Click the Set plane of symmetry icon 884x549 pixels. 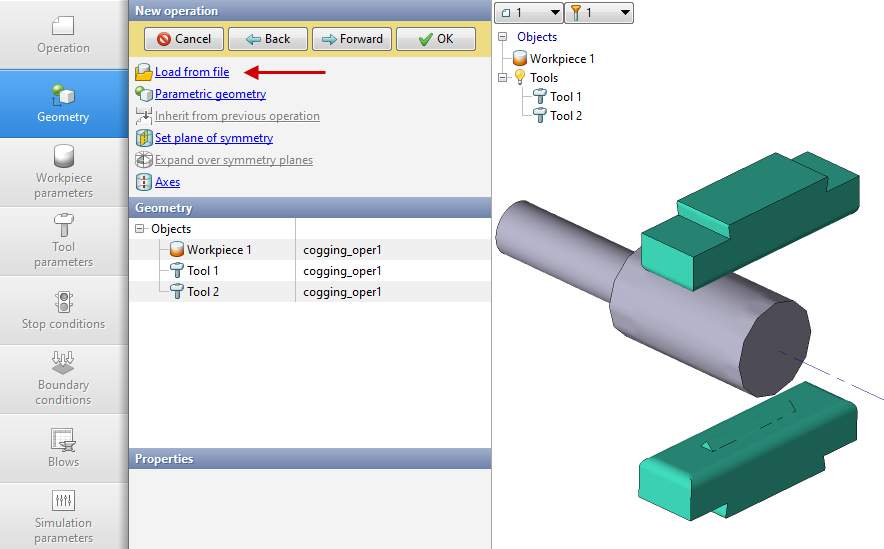click(143, 138)
